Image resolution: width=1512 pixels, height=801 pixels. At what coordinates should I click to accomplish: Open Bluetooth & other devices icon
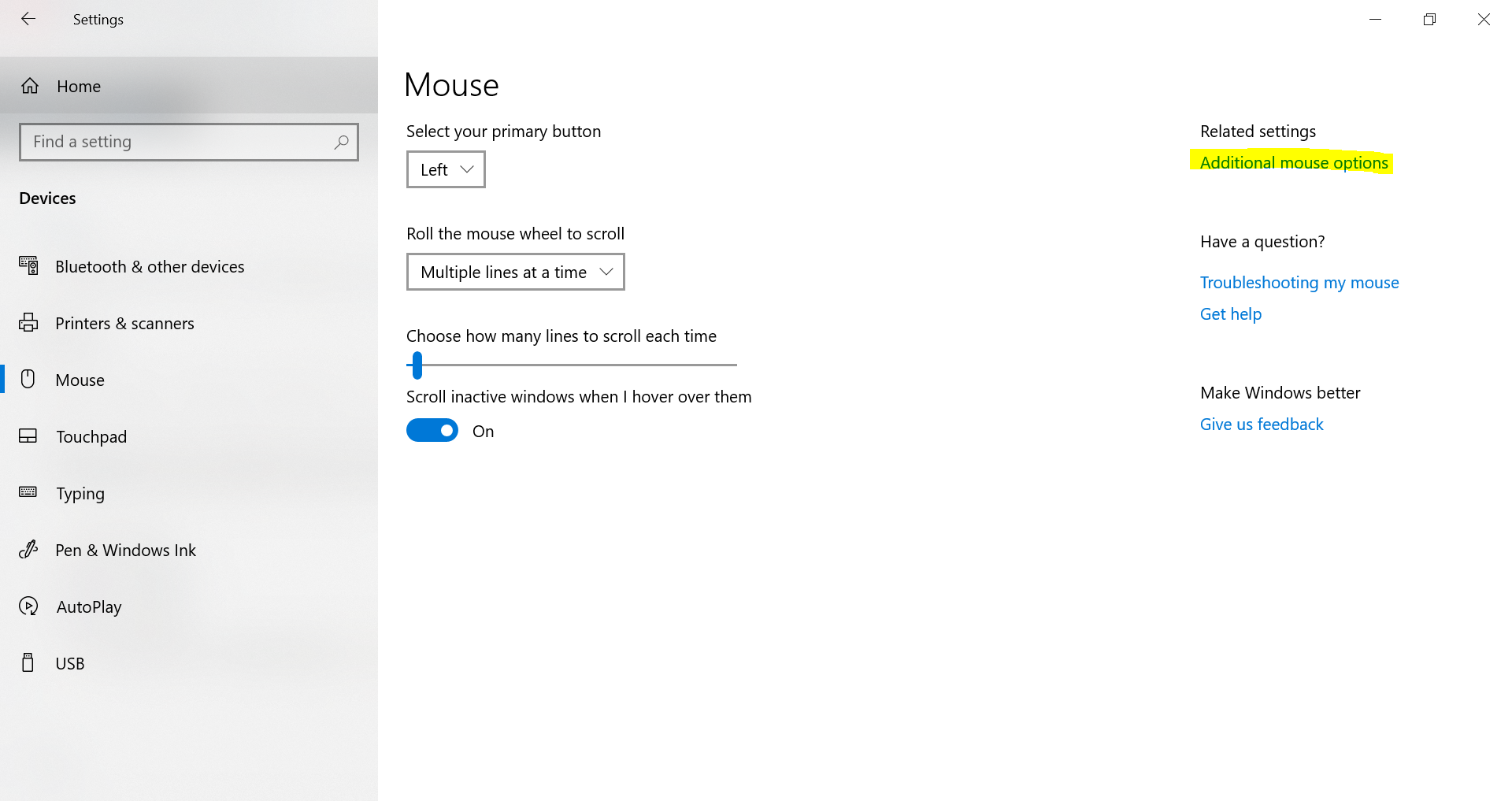tap(28, 266)
